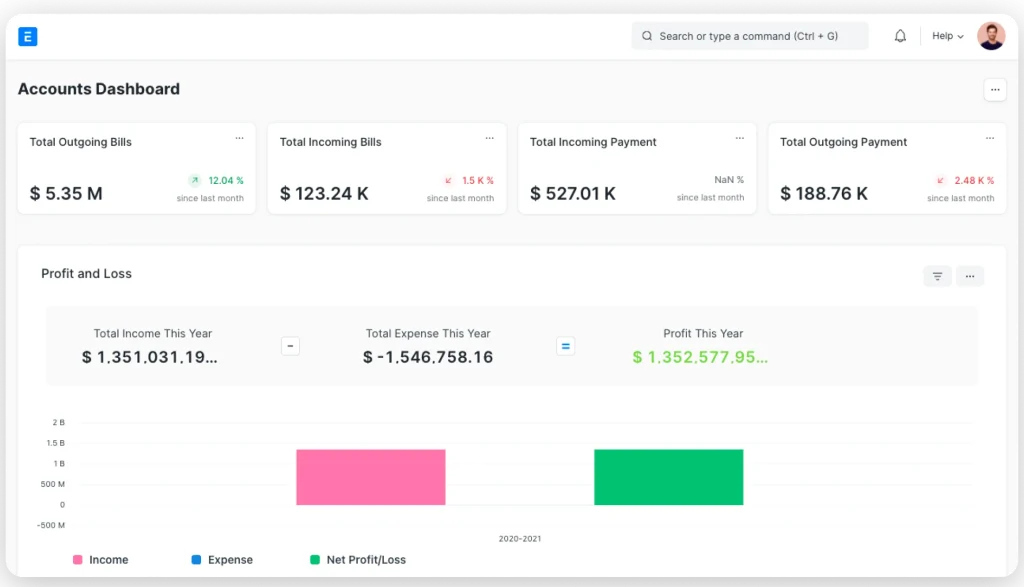Click the $ 5.35 M outgoing bills value
Screen dimensions: 1024x587
coord(66,193)
